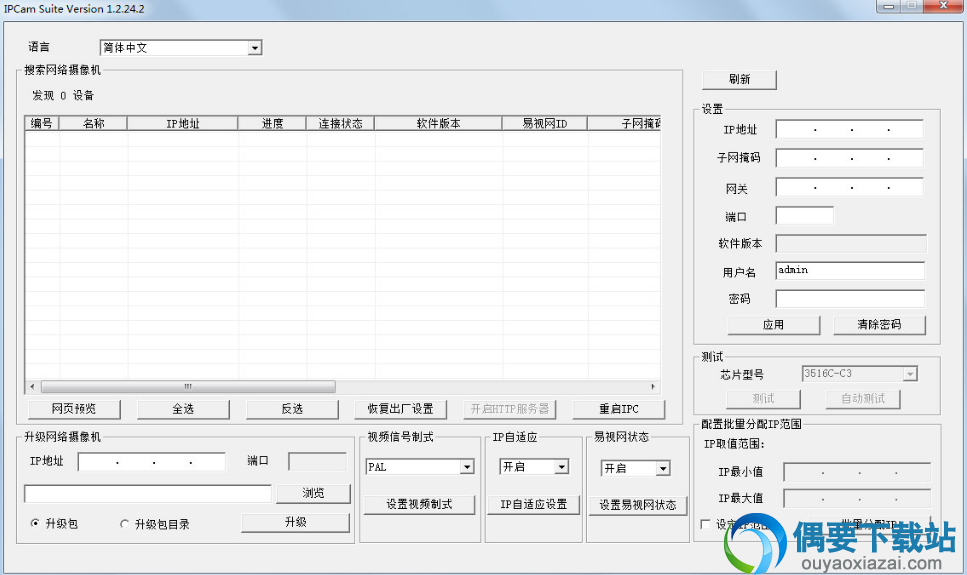Sort by the 编号 column header
This screenshot has height=575, width=967.
pos(42,123)
